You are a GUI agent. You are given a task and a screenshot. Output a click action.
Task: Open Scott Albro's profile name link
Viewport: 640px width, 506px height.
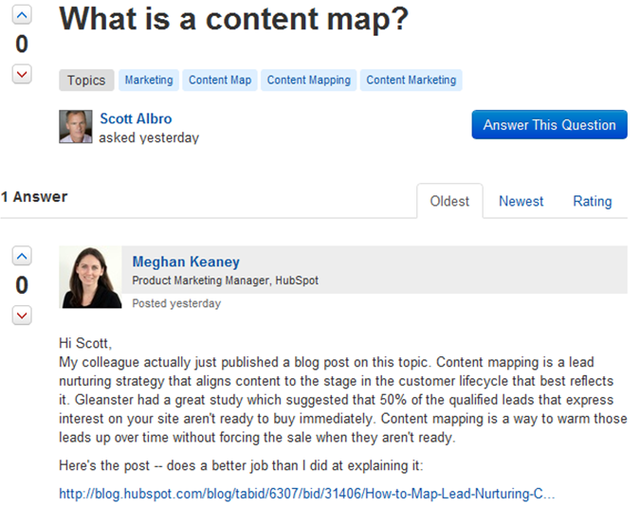click(x=136, y=119)
